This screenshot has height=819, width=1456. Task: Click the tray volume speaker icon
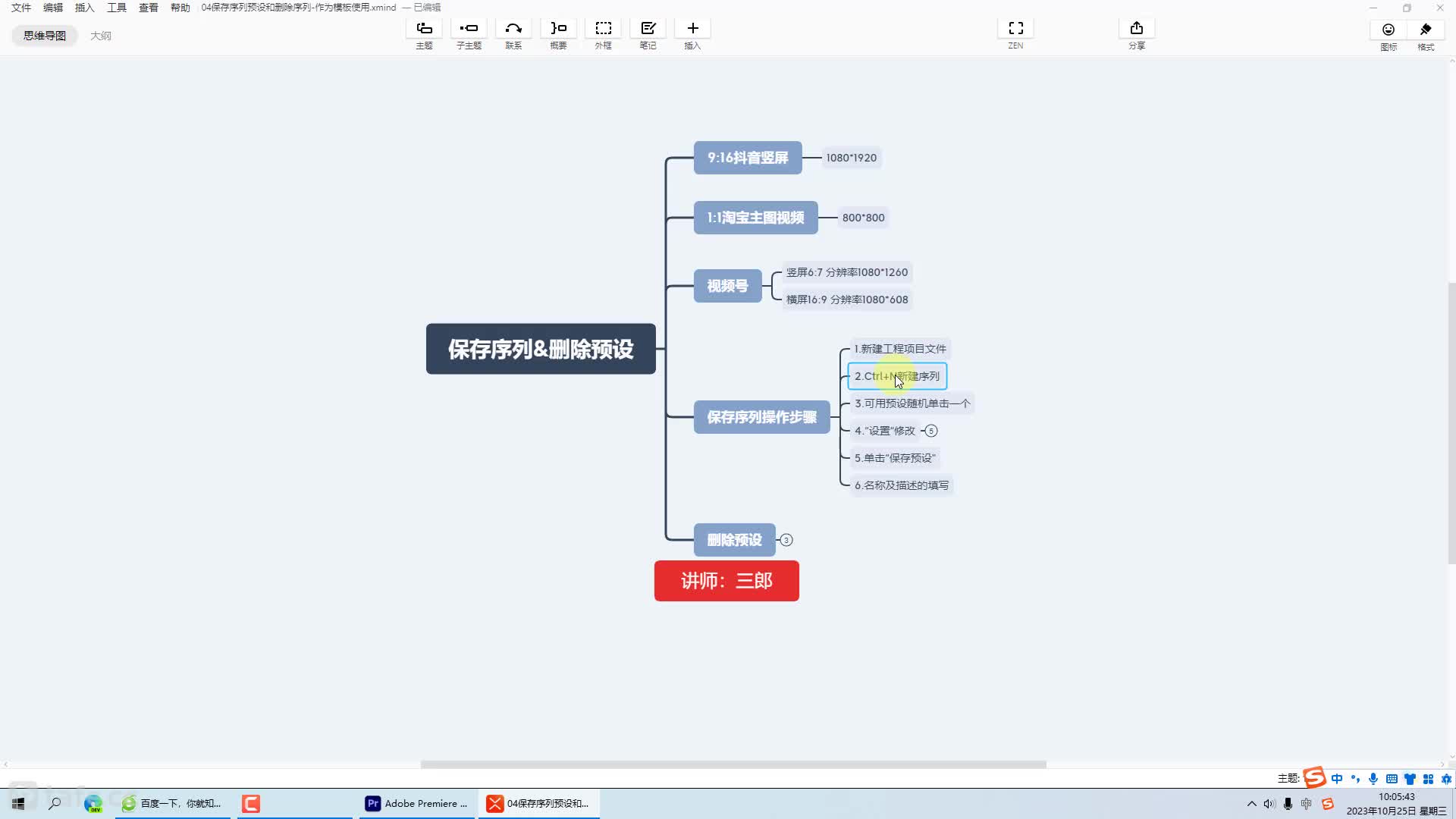(1269, 804)
